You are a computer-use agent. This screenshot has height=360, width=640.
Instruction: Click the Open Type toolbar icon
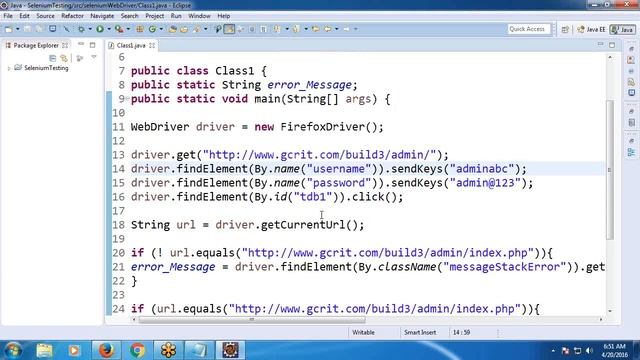click(x=173, y=29)
